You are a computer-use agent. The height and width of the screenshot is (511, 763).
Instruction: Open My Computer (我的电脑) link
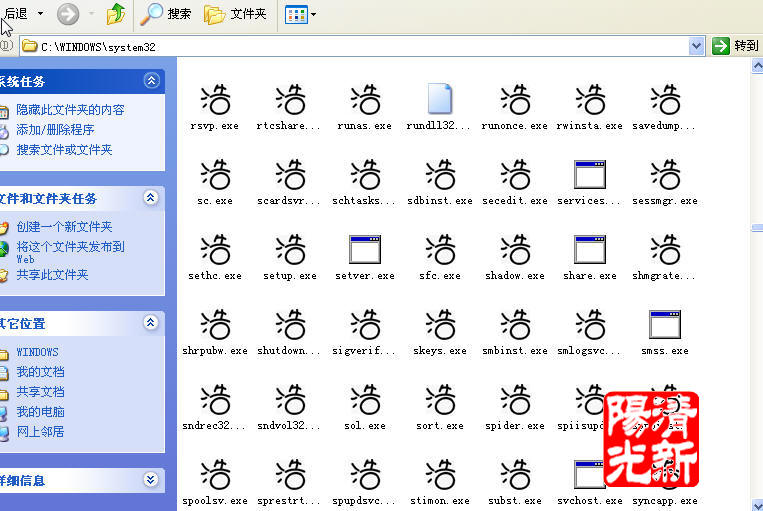[x=40, y=412]
